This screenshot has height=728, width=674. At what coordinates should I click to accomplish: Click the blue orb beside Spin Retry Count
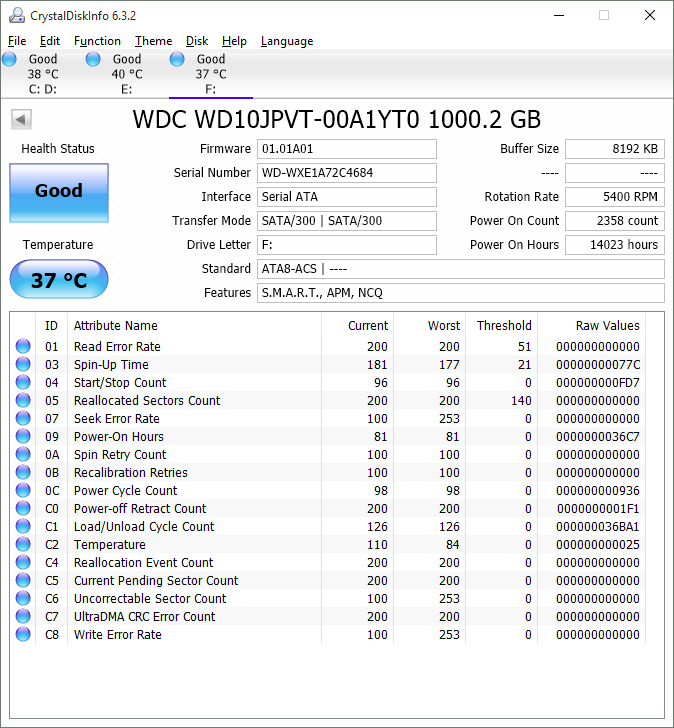[x=23, y=454]
